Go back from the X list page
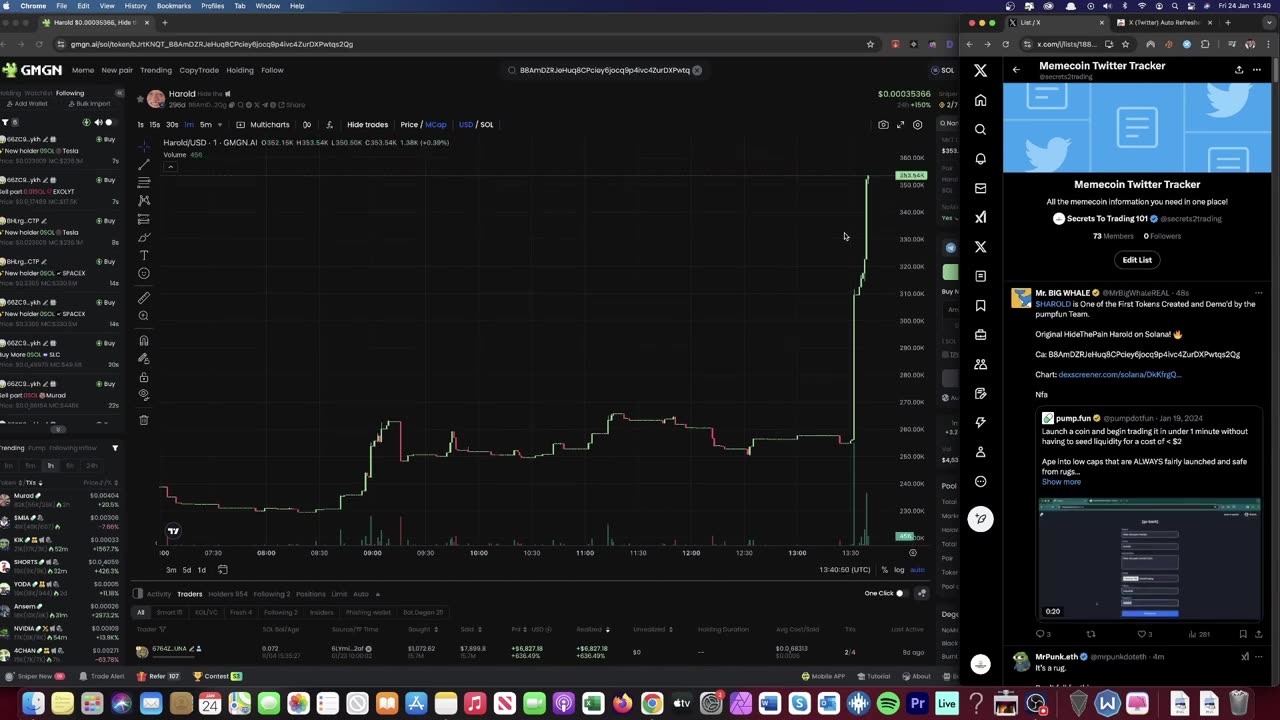Screen dimensions: 1280x720 coord(1016,69)
